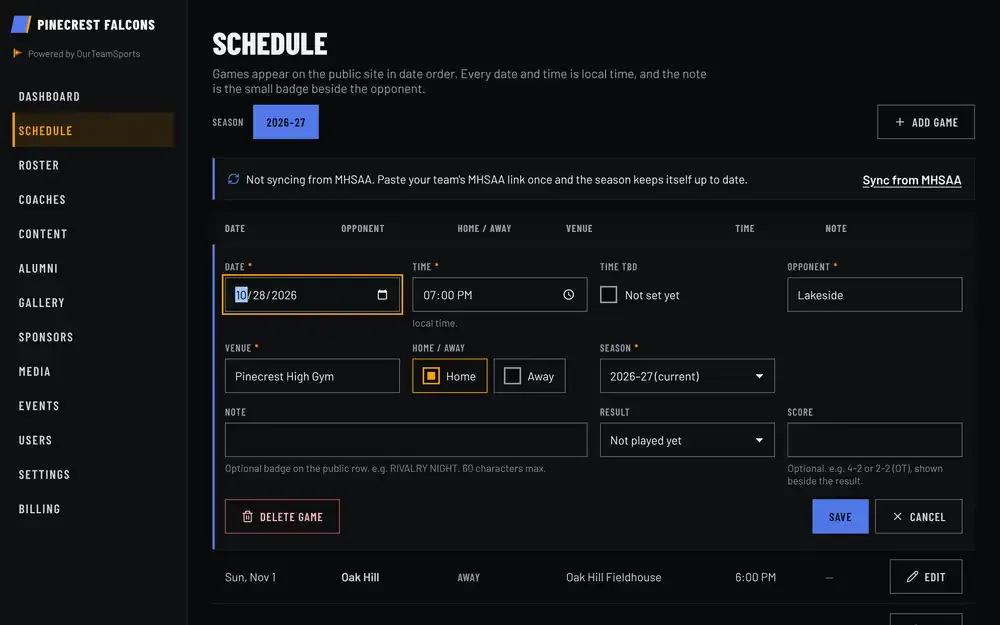1000x625 pixels.
Task: Expand the Result Not played yet dropdown
Action: coord(687,440)
